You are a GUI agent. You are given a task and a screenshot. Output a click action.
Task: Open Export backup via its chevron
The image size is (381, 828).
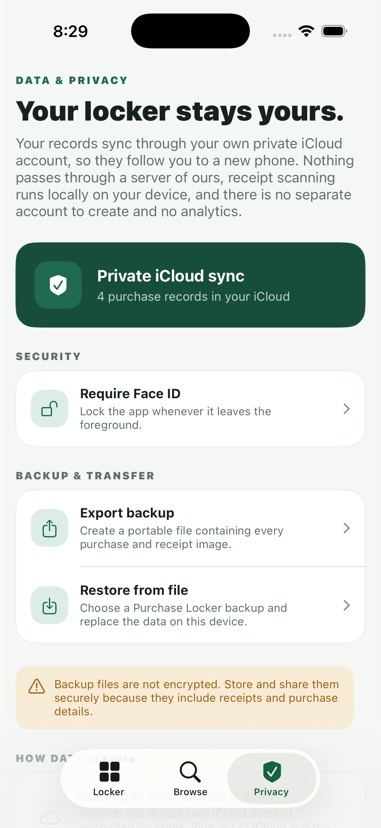point(346,528)
